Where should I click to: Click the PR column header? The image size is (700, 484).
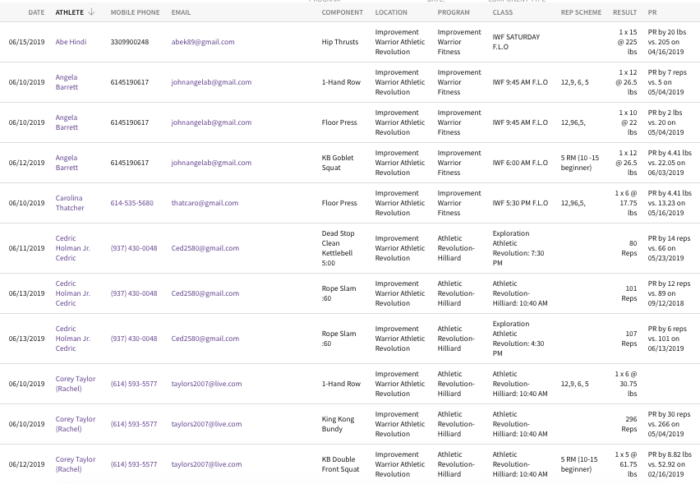click(x=652, y=13)
